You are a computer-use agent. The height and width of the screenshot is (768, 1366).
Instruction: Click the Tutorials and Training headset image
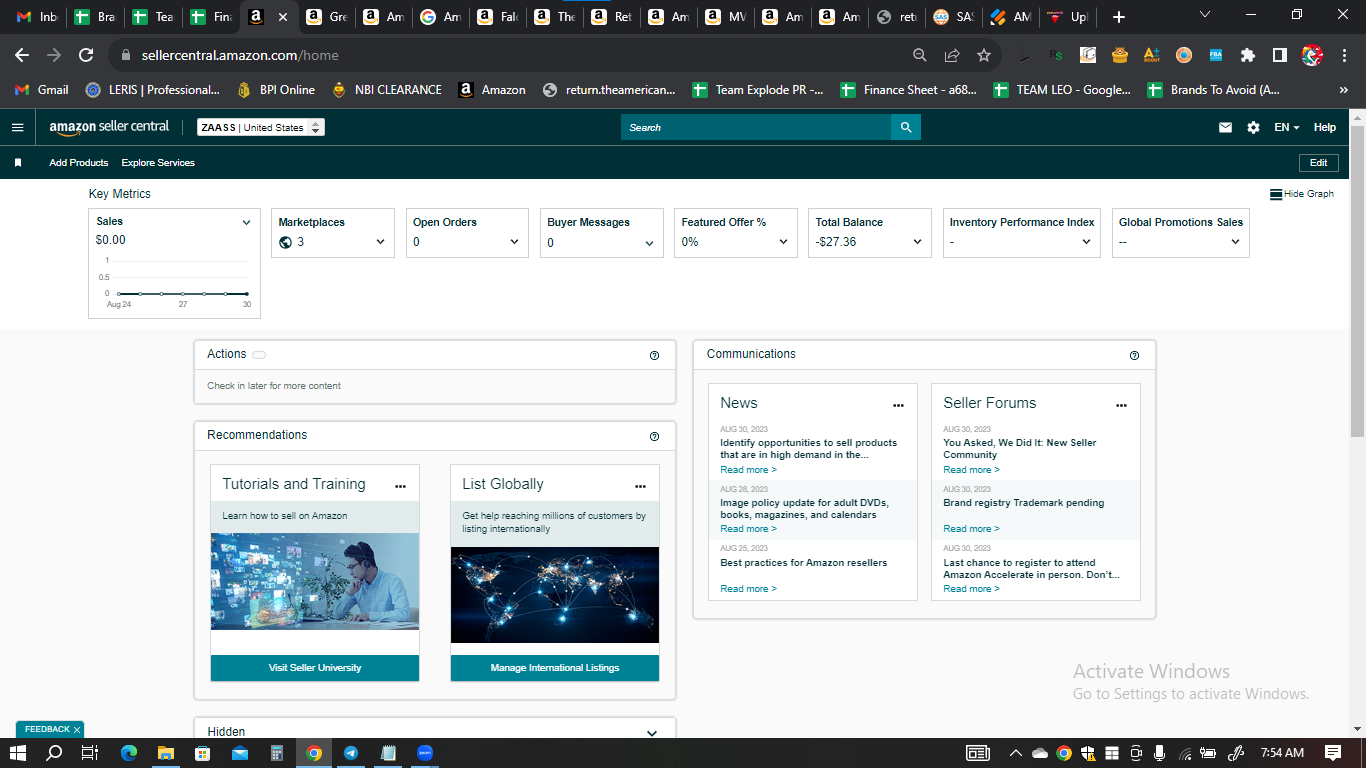click(315, 581)
